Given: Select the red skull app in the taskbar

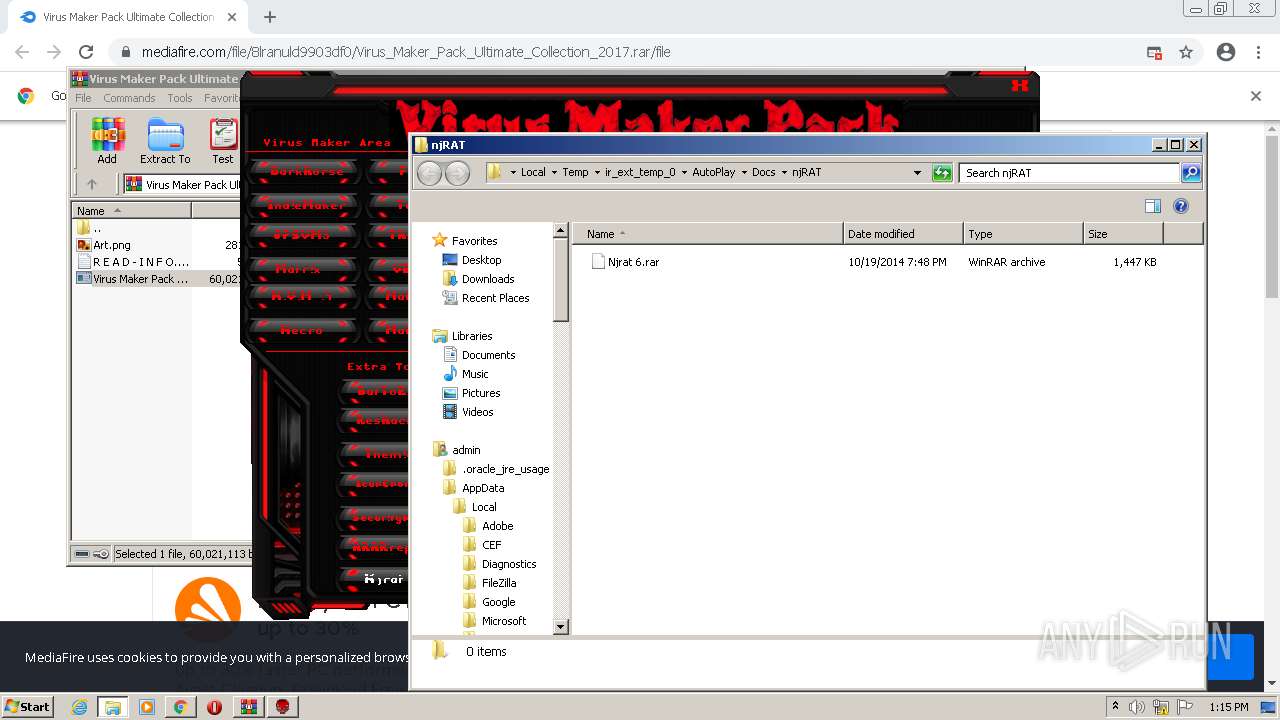Looking at the screenshot, I should point(283,707).
